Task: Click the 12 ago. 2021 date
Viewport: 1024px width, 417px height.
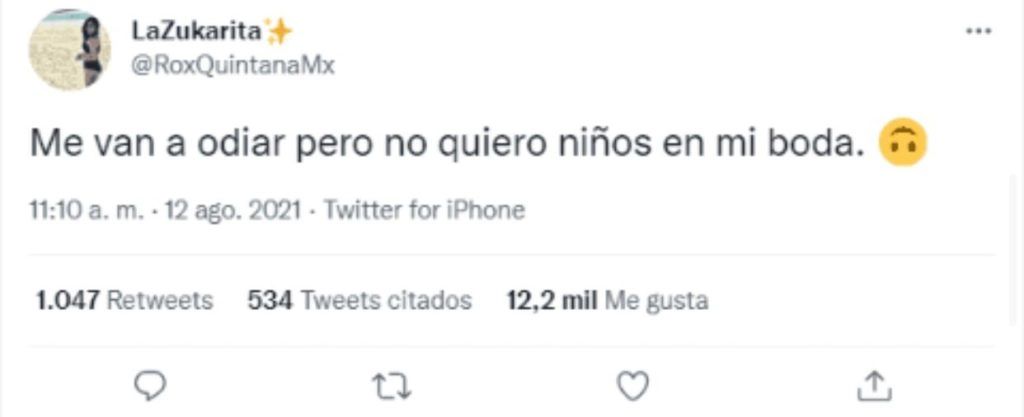Action: click(x=232, y=210)
